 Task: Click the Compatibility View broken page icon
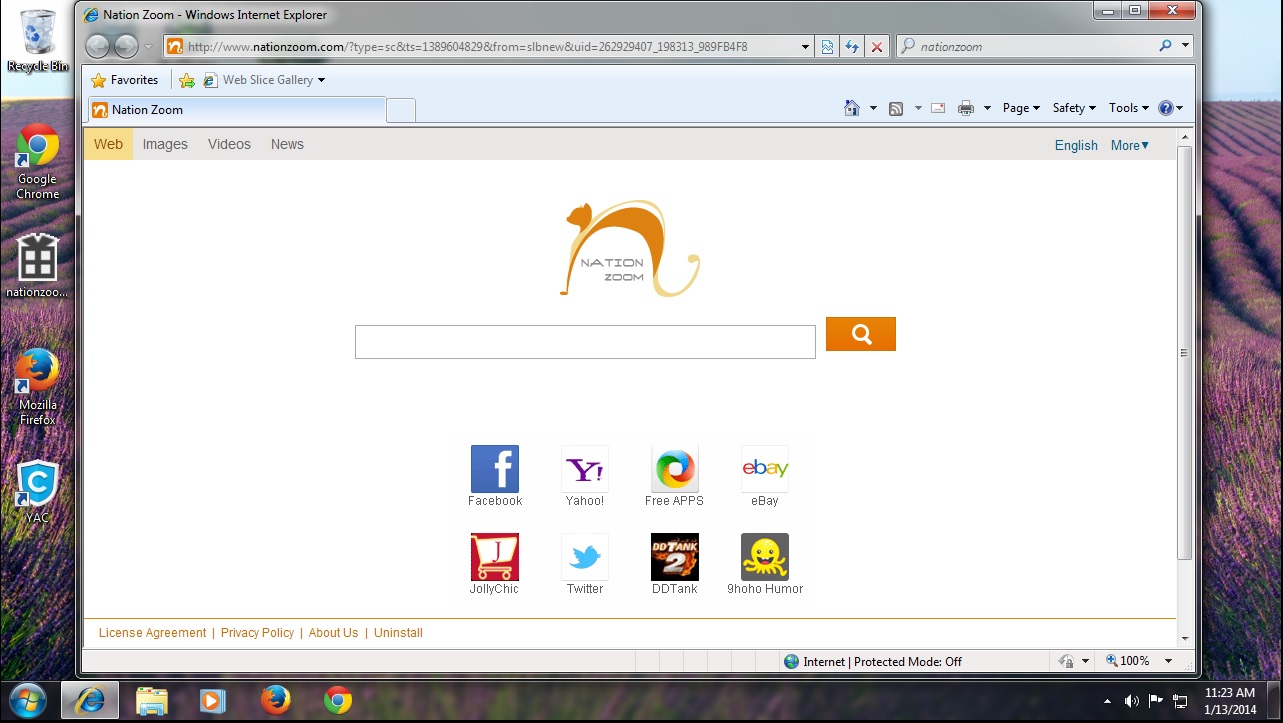(827, 47)
